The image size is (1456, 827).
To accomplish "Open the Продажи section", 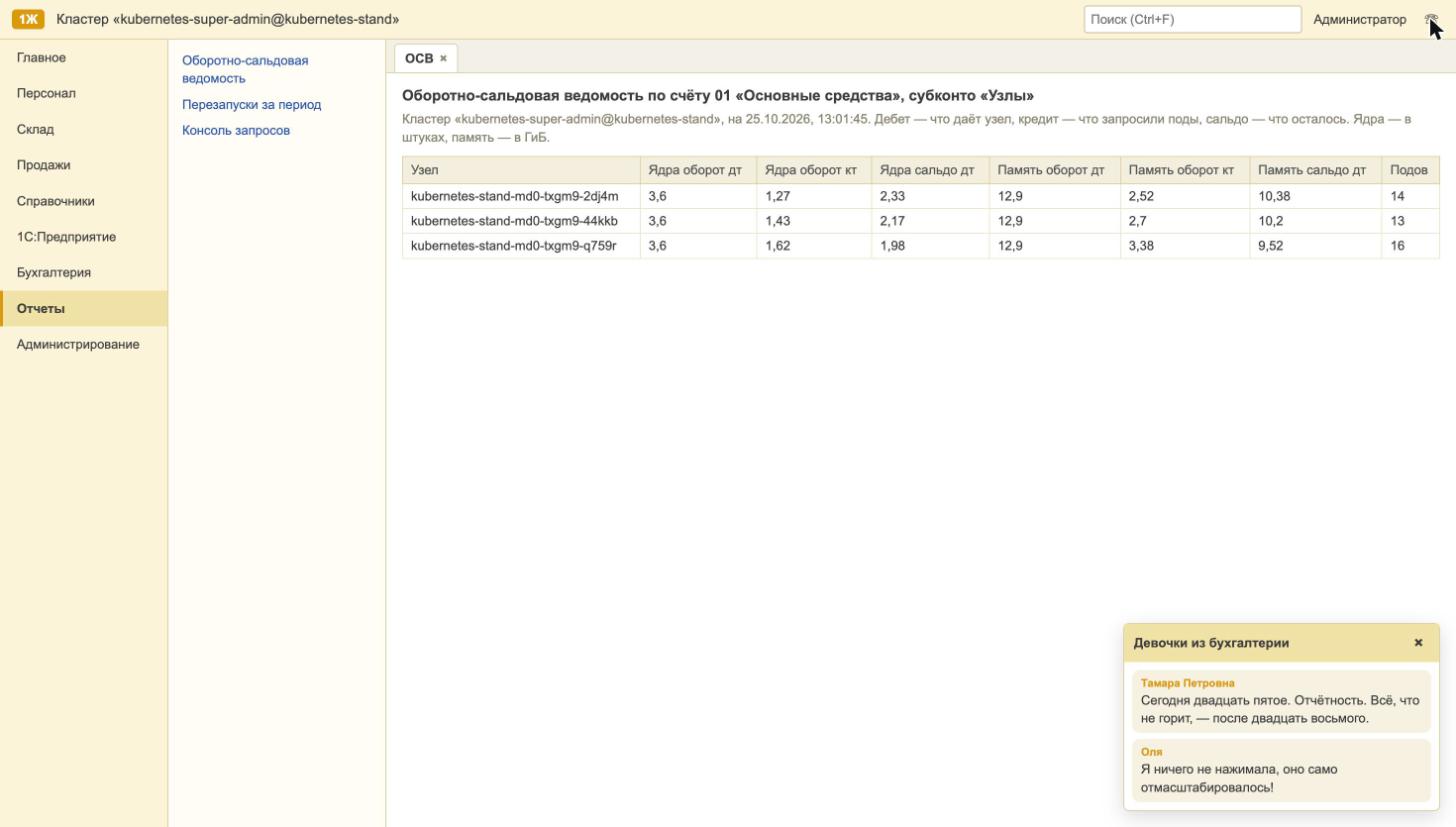I will (84, 165).
